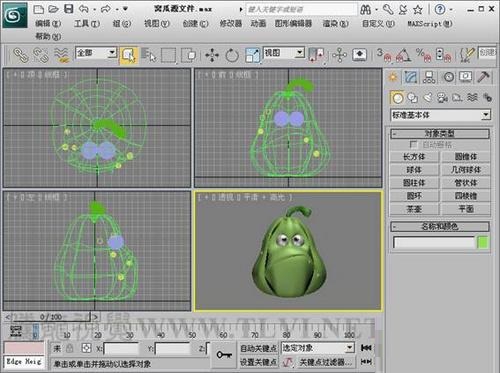The image size is (500, 373).
Task: Expand the Quick Access Toolbar dropdown arrow
Action: pos(125,9)
